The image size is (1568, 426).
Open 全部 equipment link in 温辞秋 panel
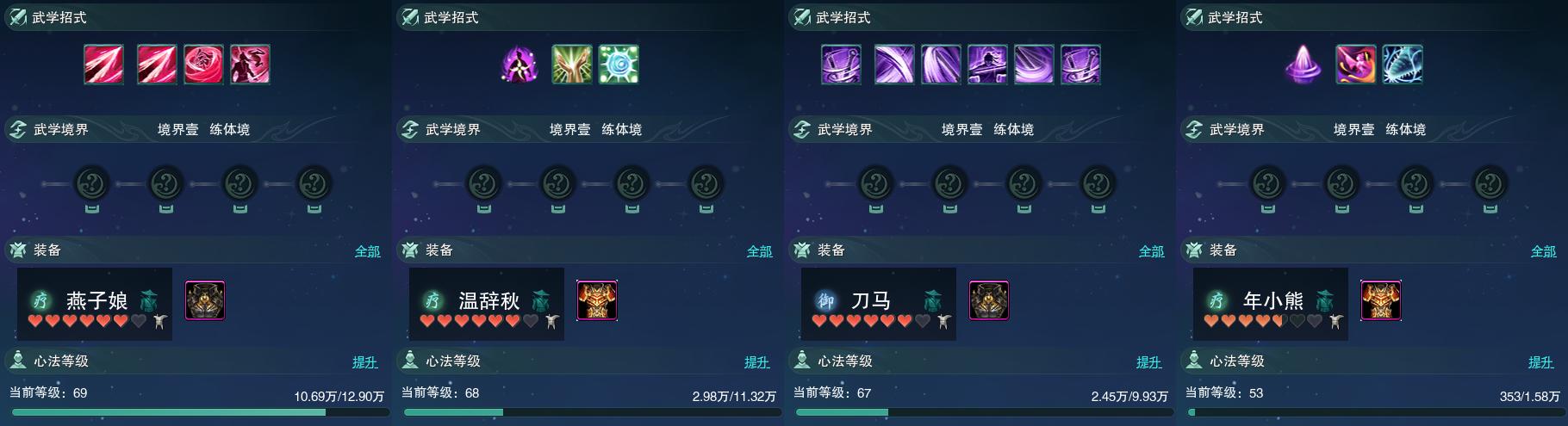click(x=759, y=251)
